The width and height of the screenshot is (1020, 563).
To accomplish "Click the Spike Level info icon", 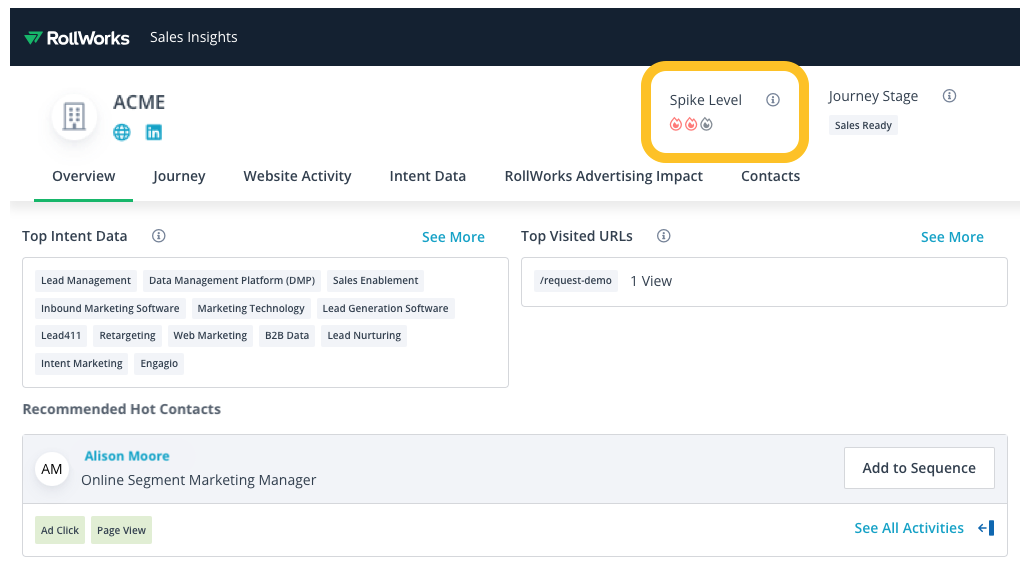I will point(773,100).
